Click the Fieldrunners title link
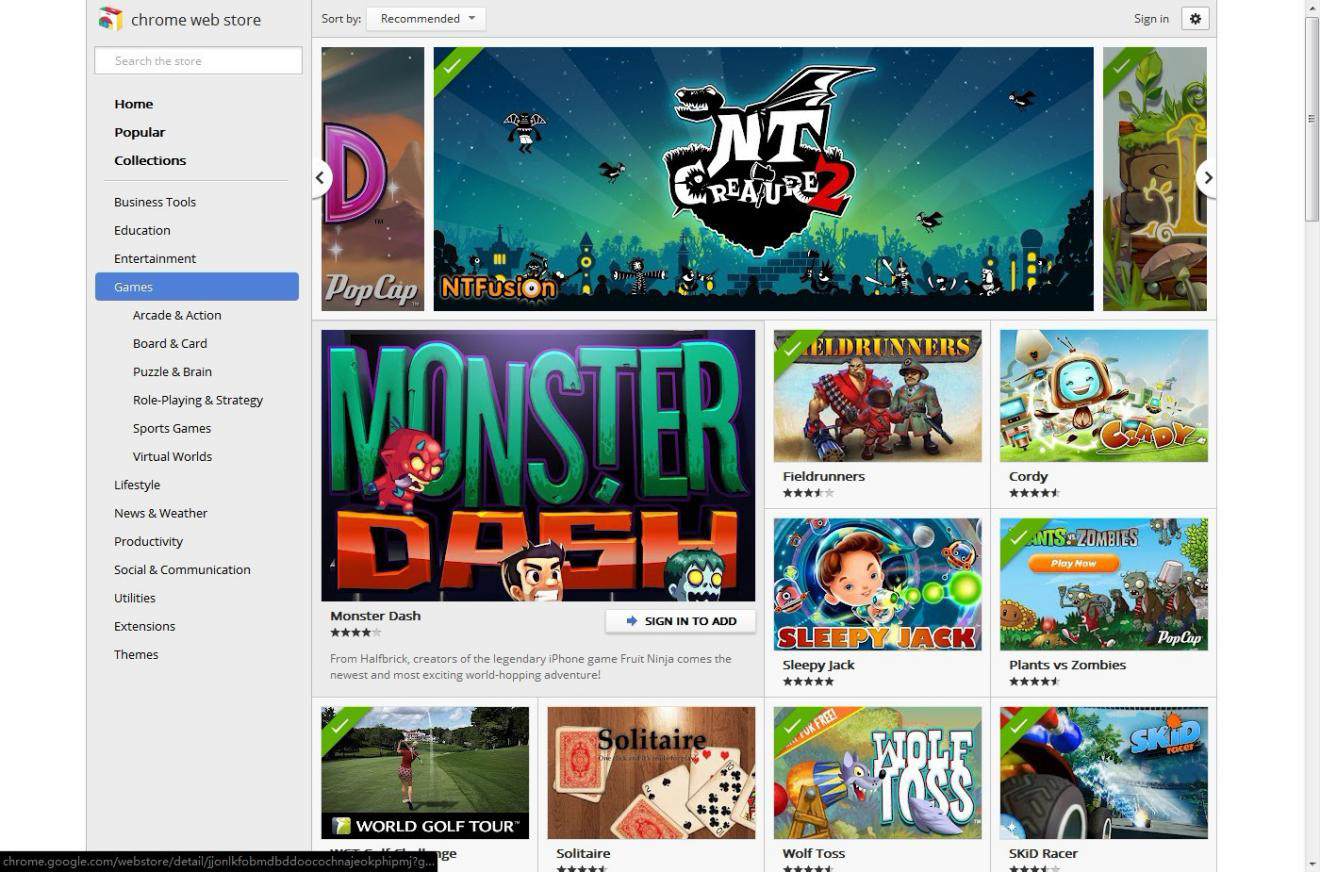 [x=824, y=477]
